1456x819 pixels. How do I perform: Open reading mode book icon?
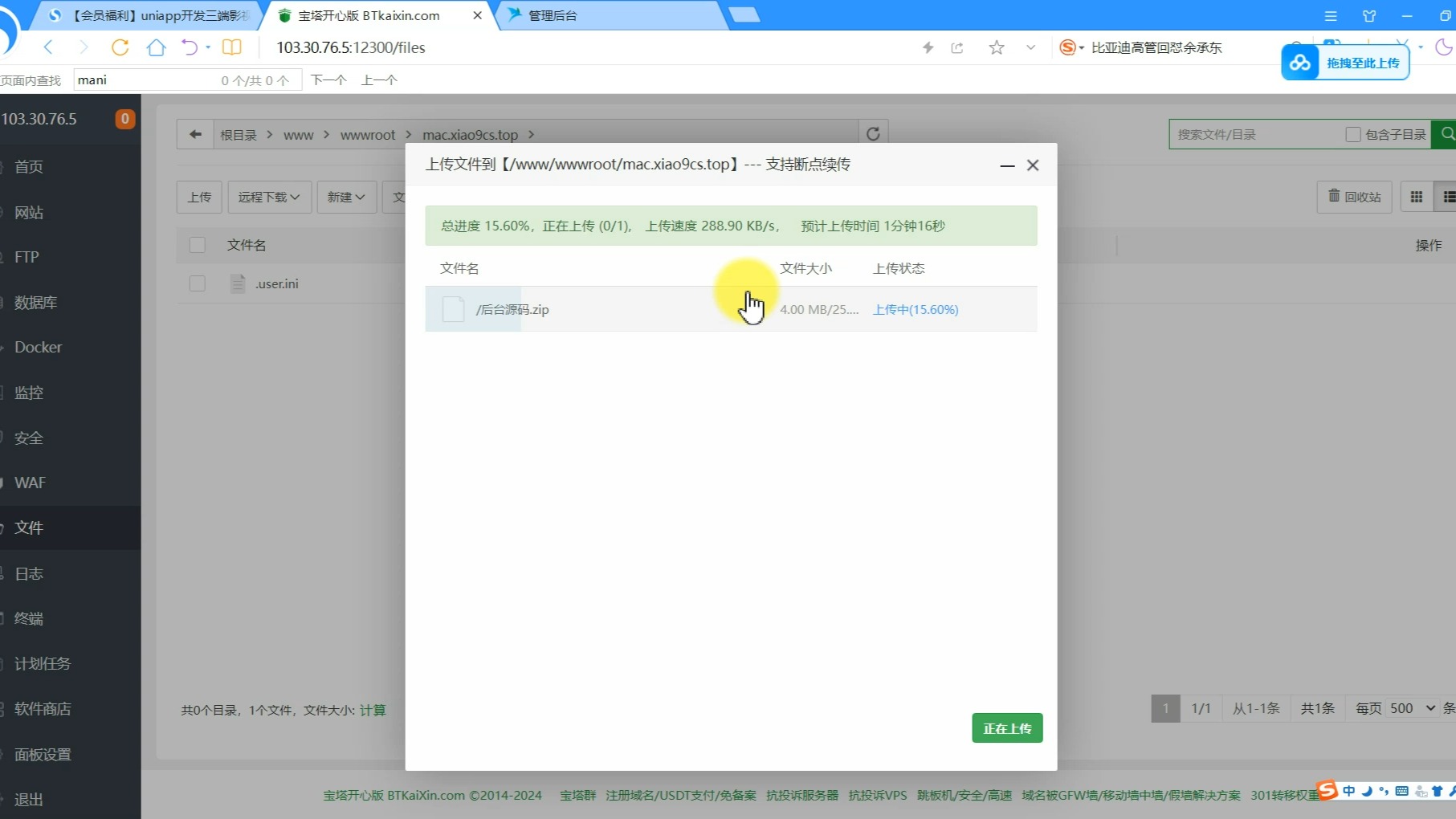pyautogui.click(x=232, y=47)
